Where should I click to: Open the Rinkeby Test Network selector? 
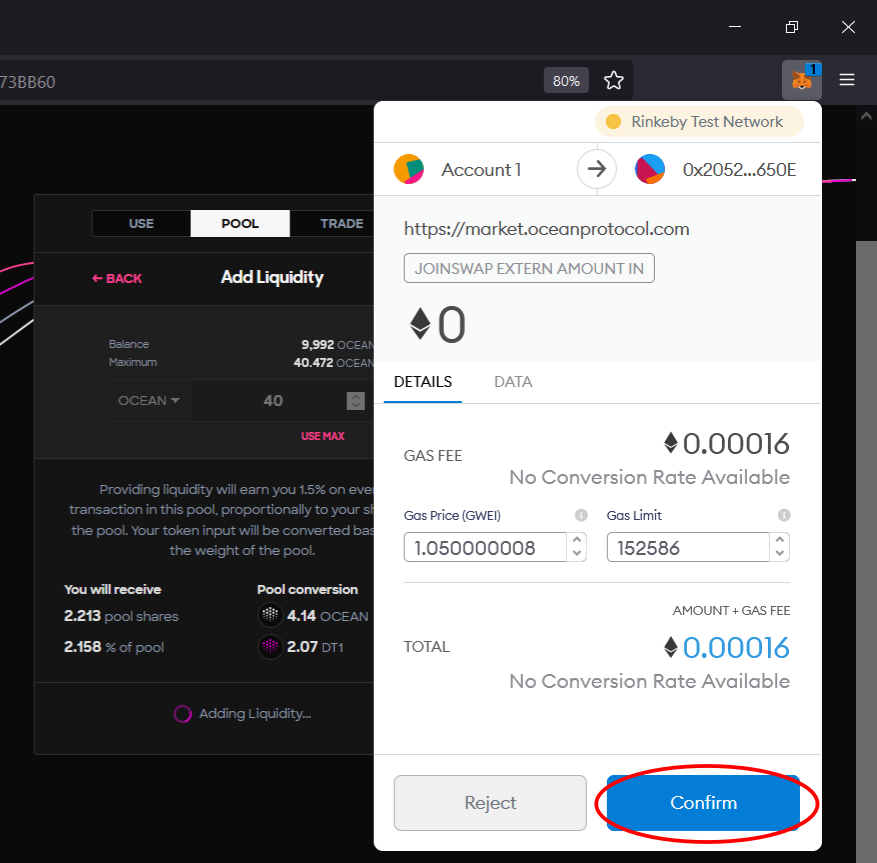(x=699, y=121)
